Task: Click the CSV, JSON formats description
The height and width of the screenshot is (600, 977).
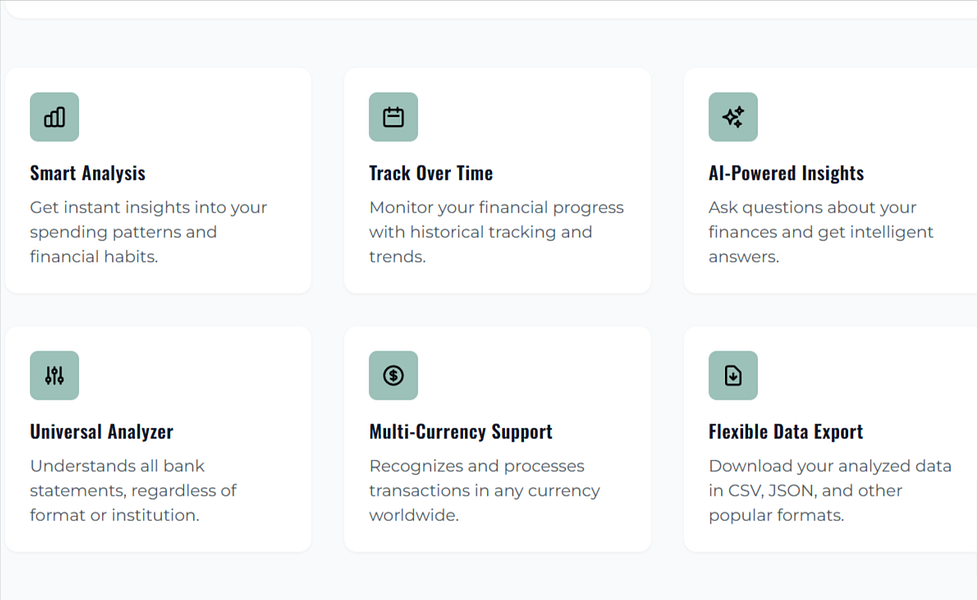Action: click(830, 490)
